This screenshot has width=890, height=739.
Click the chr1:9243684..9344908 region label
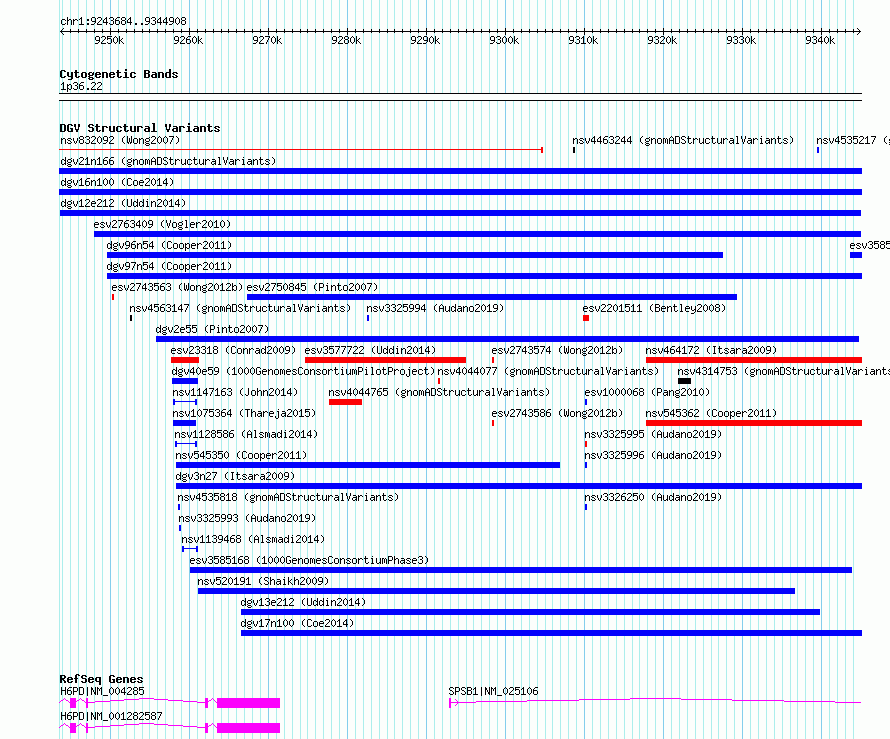123,21
